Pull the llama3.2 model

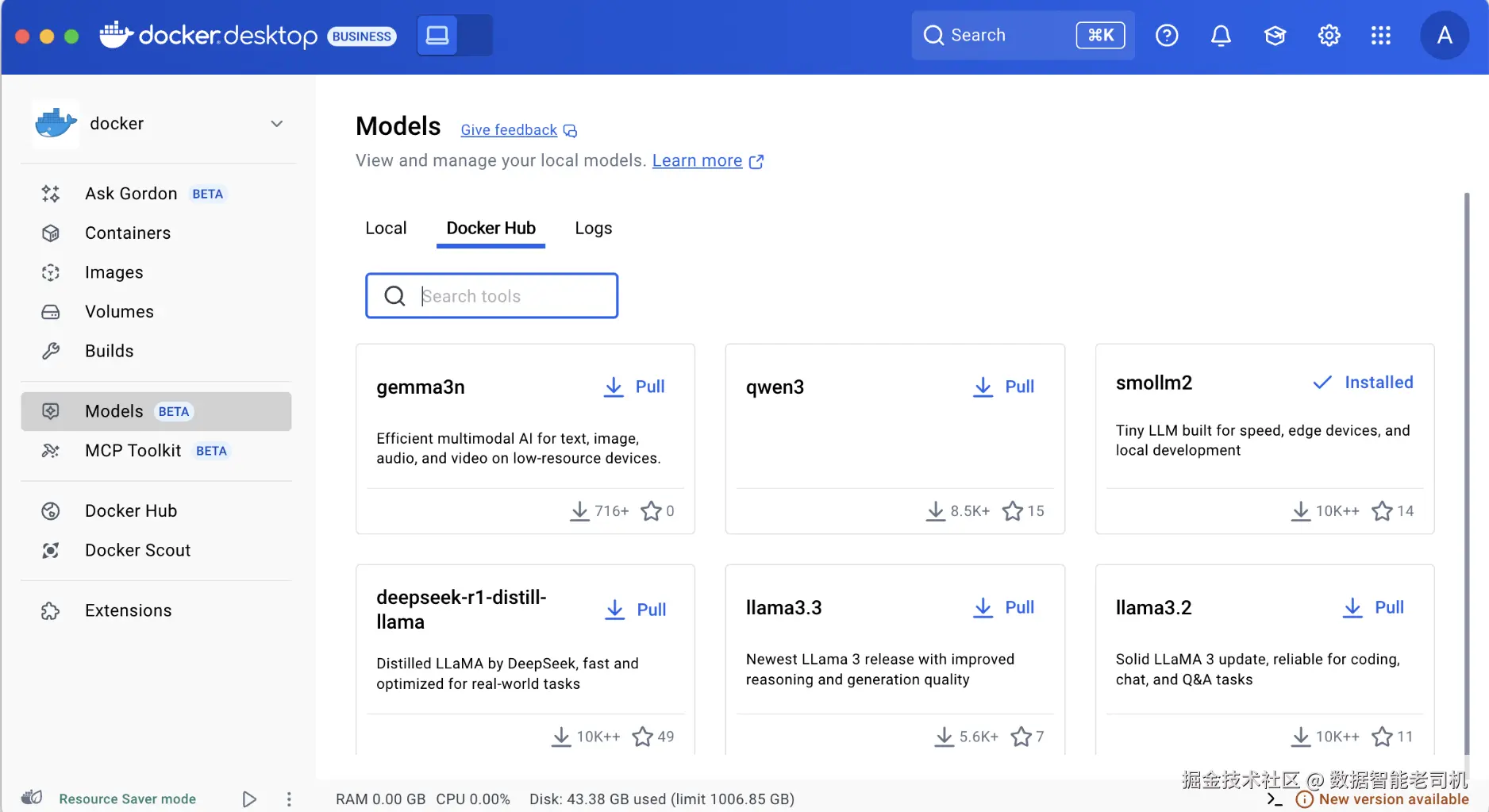(x=1374, y=607)
